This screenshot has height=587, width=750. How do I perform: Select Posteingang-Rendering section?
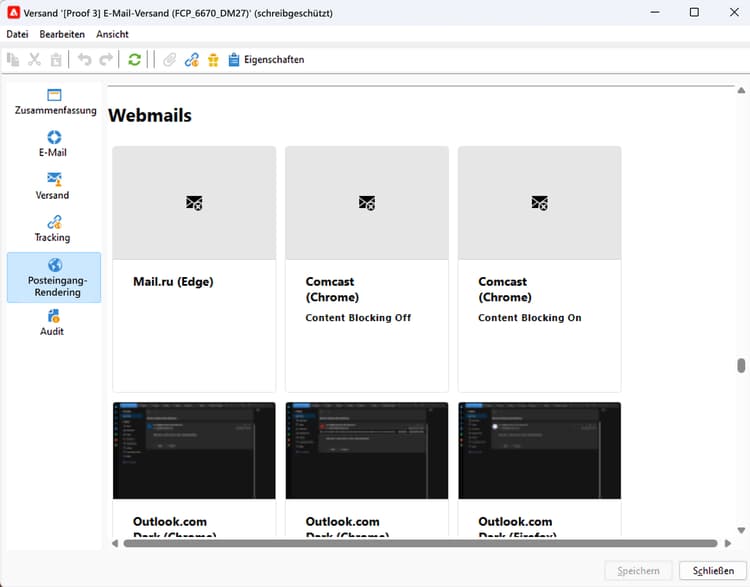(54, 277)
